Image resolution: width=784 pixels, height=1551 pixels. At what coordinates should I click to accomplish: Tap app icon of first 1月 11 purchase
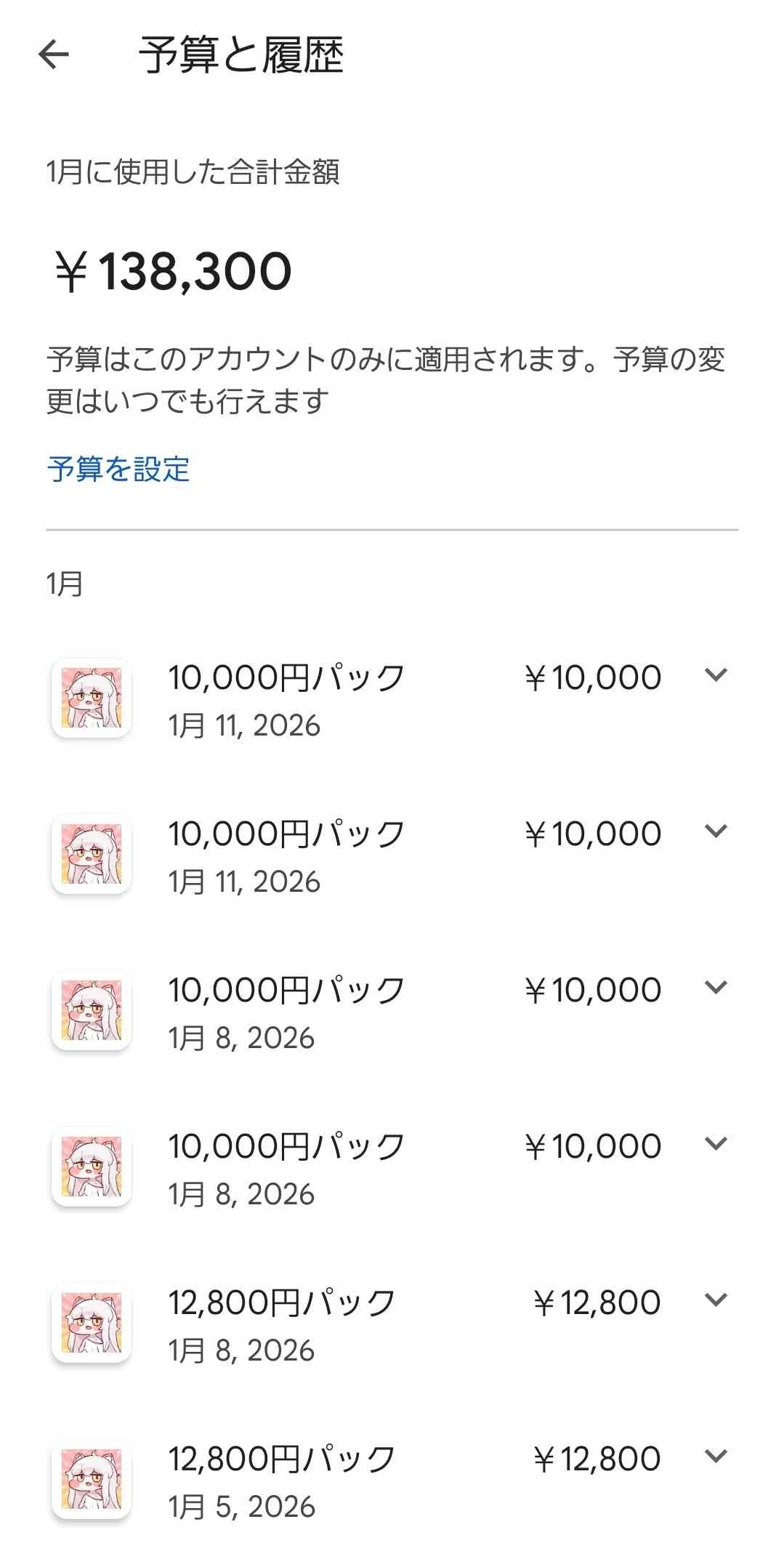click(x=92, y=698)
